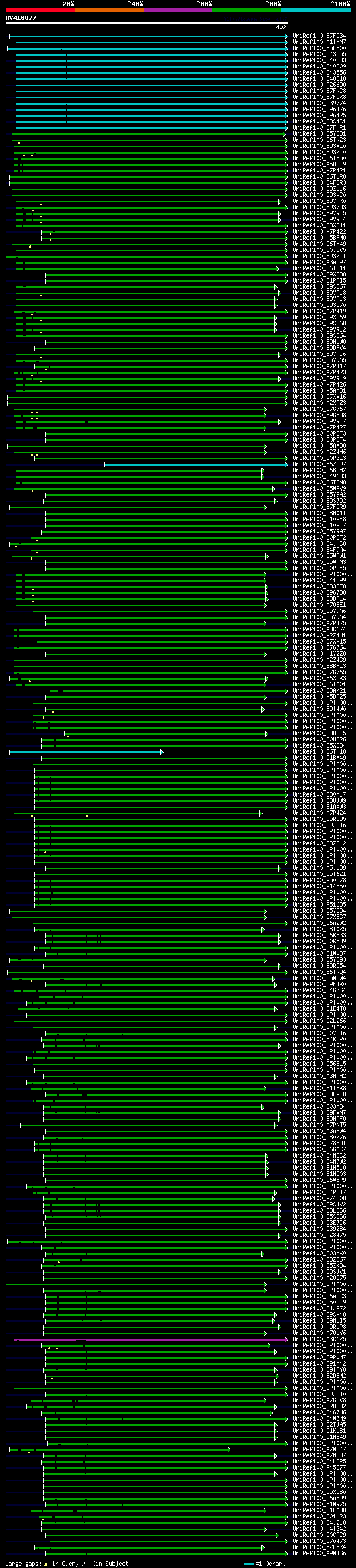Click the white query ruler bar below AV416077
Image resolution: width=356 pixels, height=1568 pixels.
coord(147,23)
